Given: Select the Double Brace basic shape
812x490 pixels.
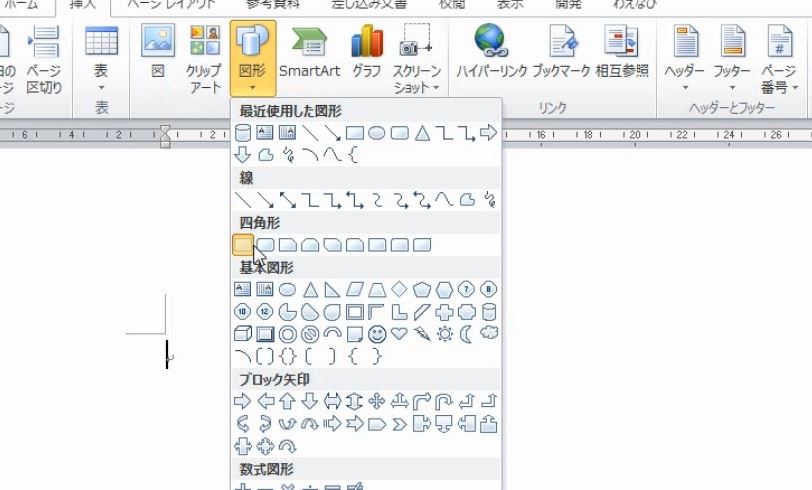Looking at the screenshot, I should click(287, 356).
